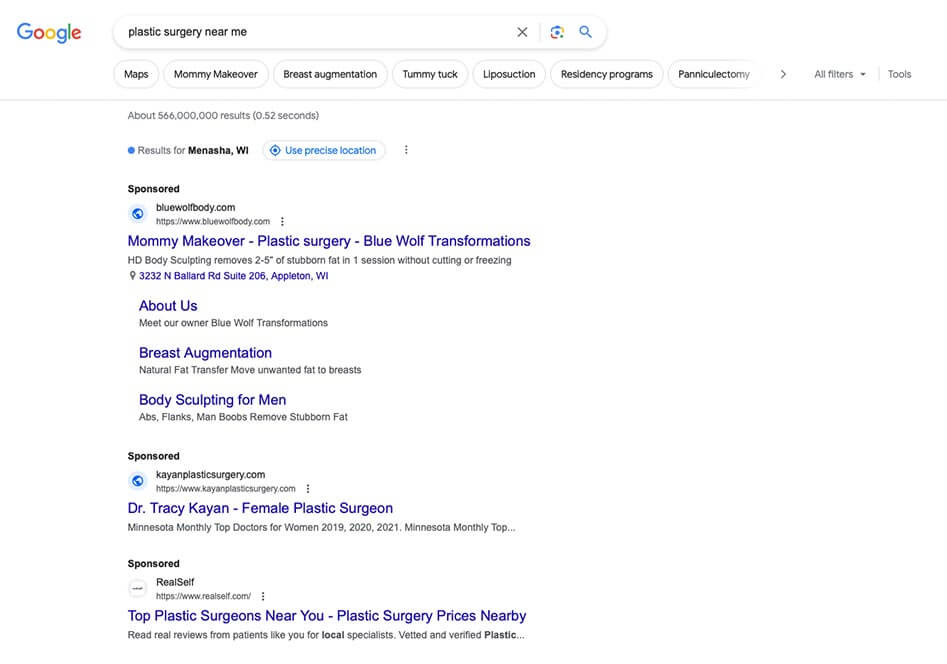Open Google Lens image search
This screenshot has height=664, width=947.
[x=557, y=32]
